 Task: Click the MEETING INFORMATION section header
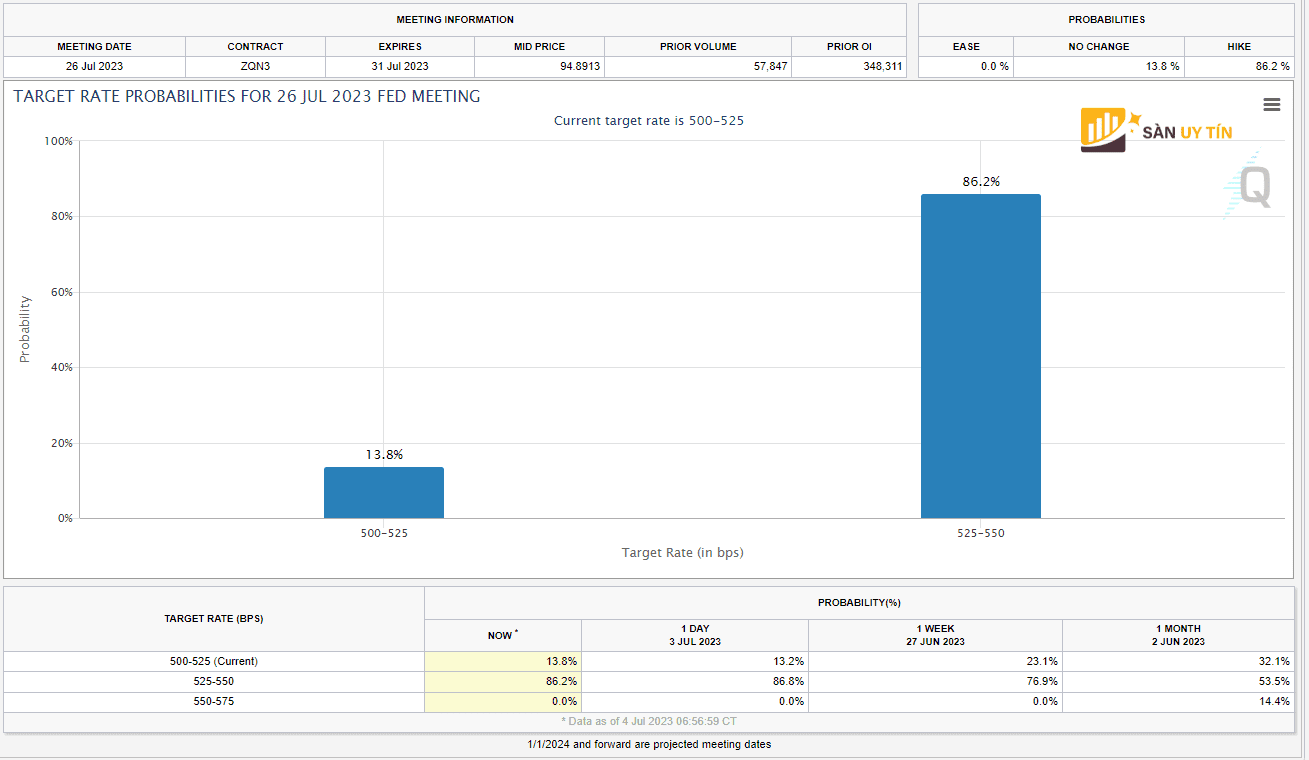[455, 20]
